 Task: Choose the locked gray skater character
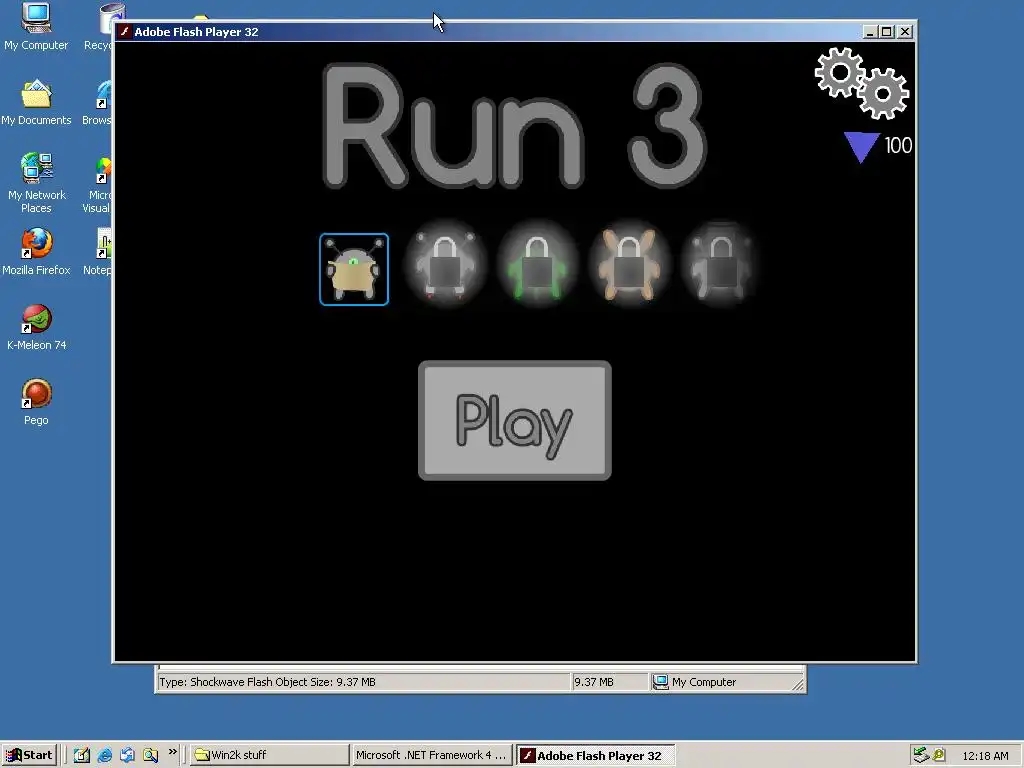point(445,266)
